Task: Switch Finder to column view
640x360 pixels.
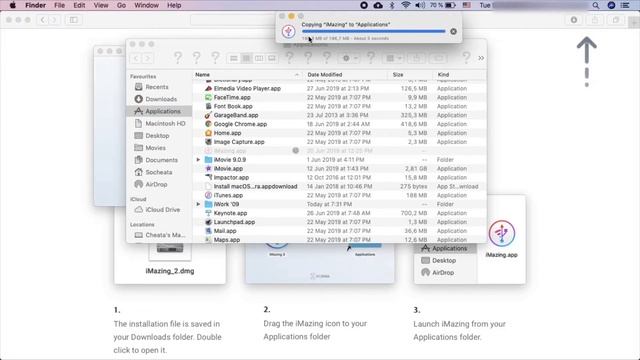Action: [x=259, y=58]
